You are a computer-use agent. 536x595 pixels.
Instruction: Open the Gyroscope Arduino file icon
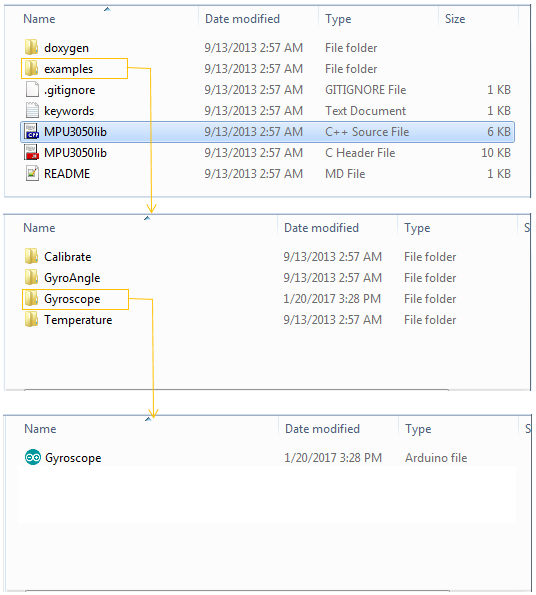[x=33, y=457]
